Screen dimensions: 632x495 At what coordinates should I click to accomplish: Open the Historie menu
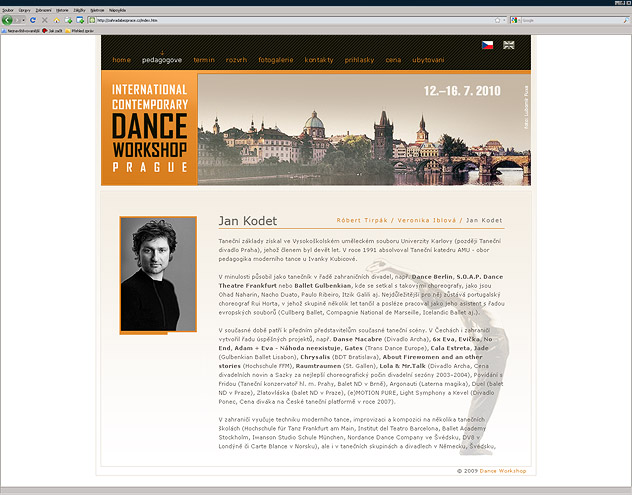point(62,10)
